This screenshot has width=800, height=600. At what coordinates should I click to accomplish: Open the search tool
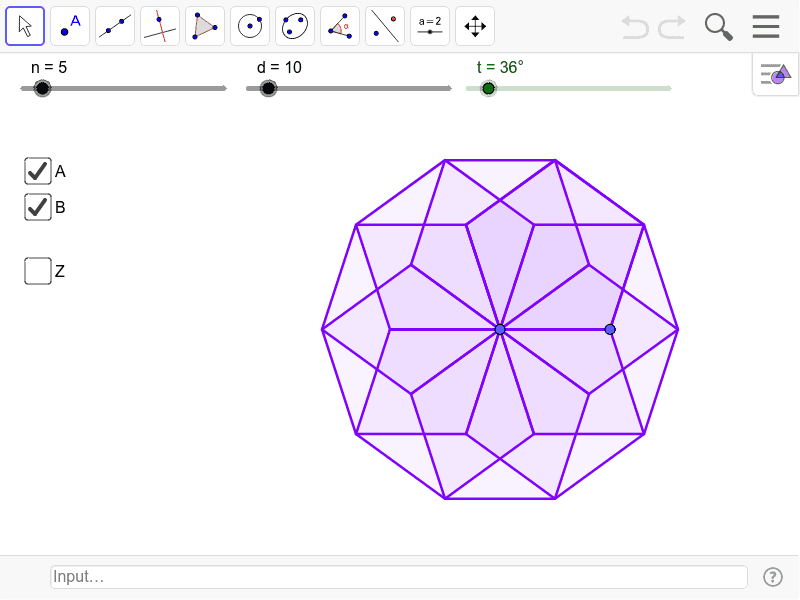pos(718,26)
